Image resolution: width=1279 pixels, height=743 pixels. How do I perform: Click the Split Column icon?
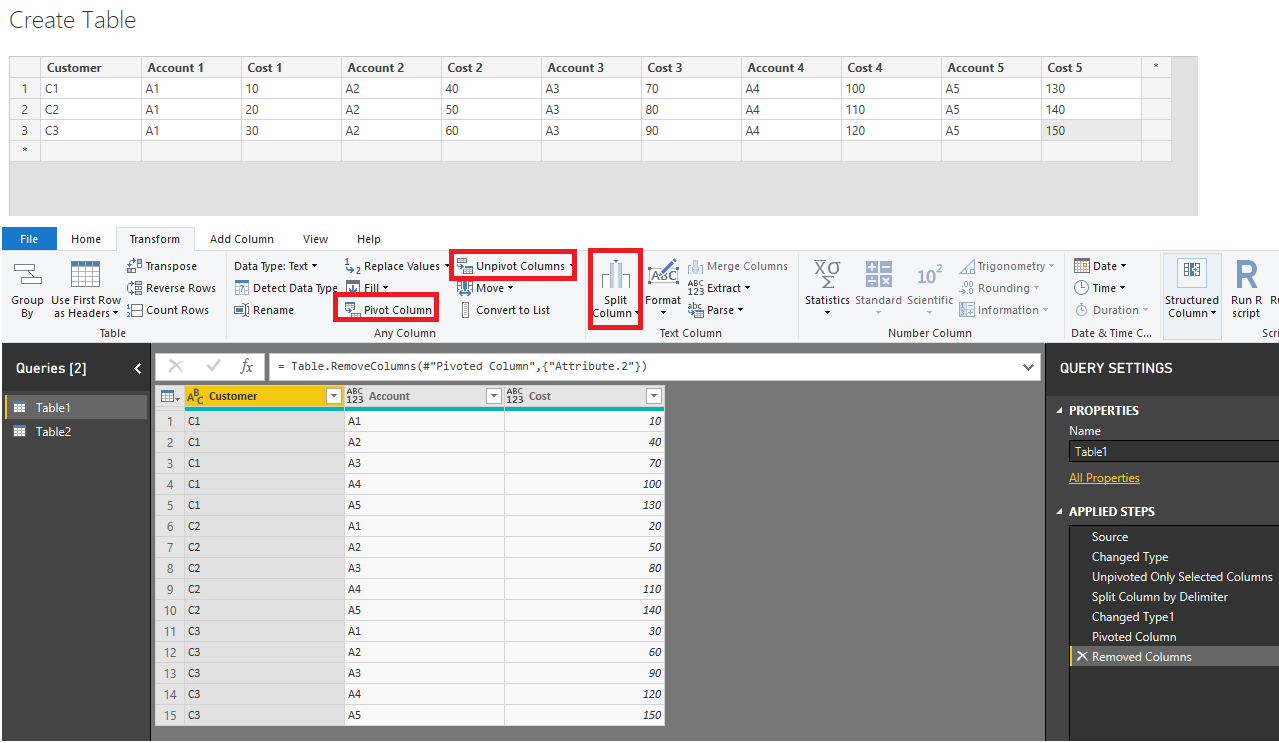615,275
